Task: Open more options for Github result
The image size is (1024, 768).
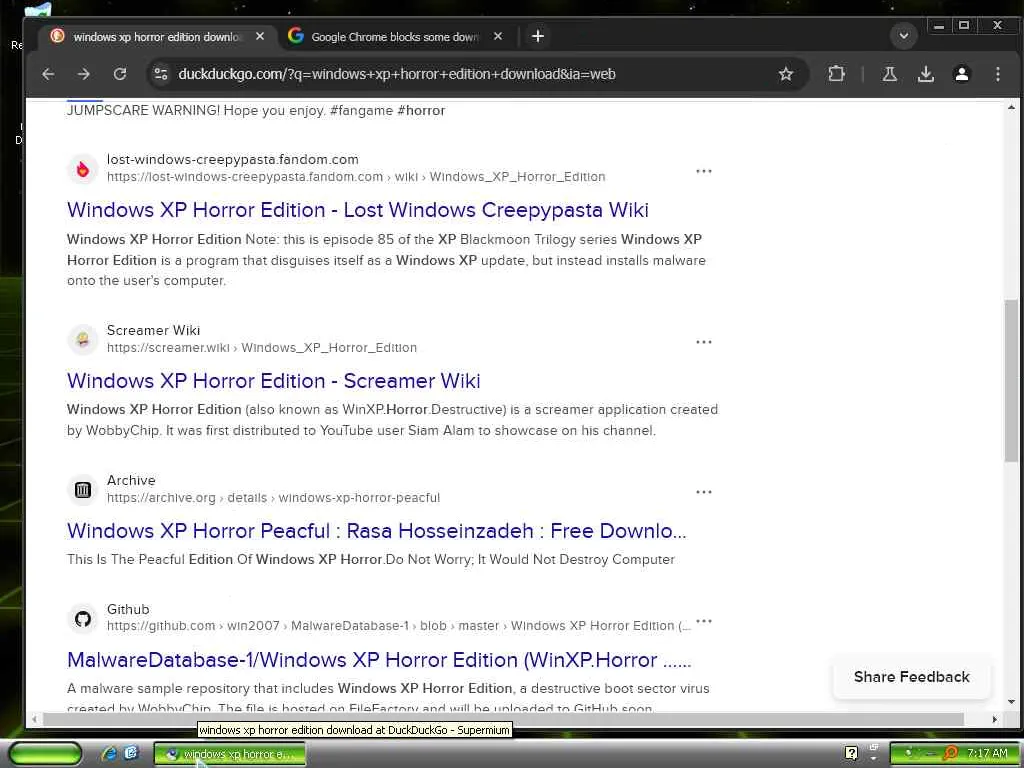Action: click(x=703, y=621)
